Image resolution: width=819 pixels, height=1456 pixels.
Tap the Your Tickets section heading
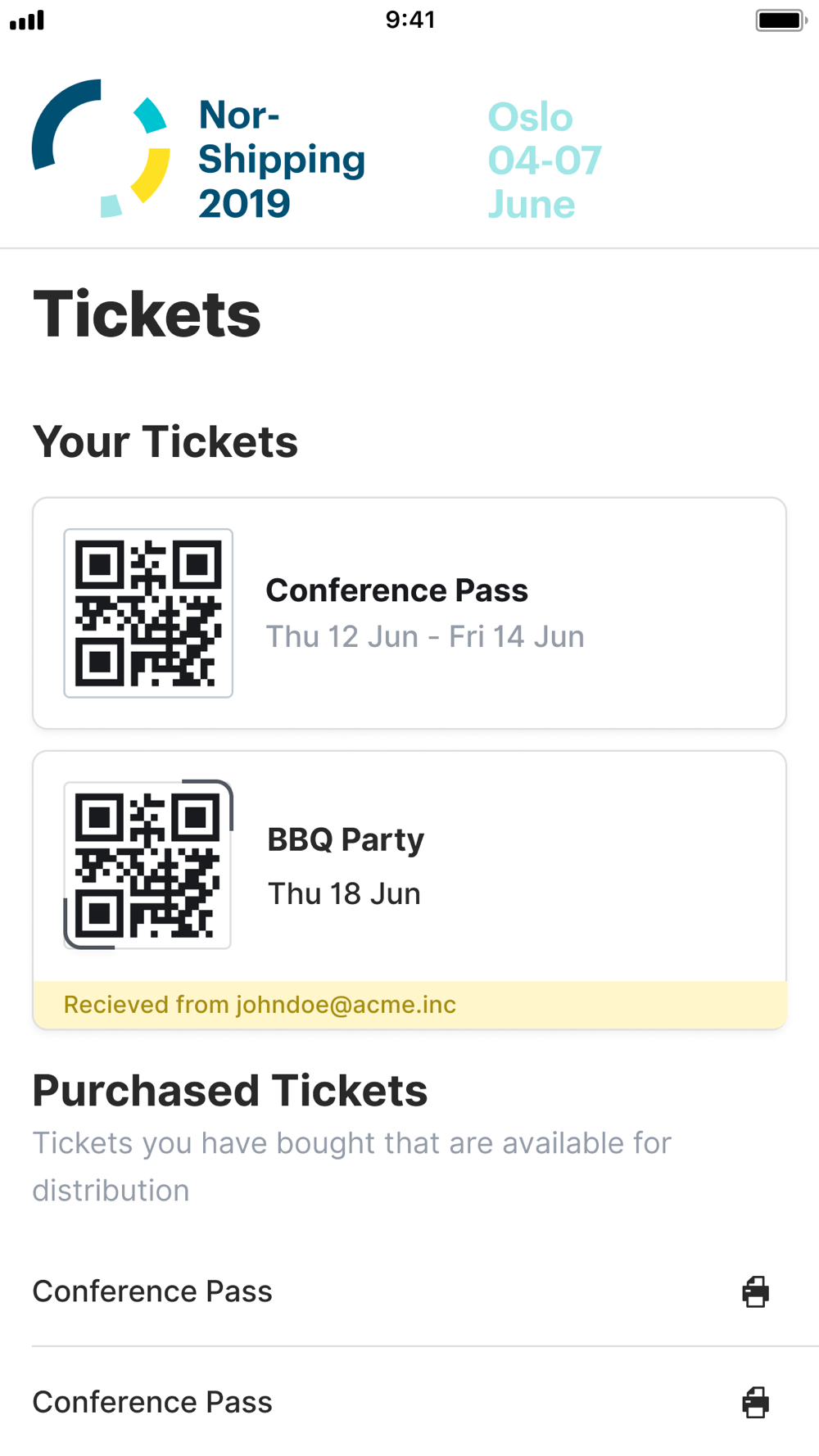(165, 442)
